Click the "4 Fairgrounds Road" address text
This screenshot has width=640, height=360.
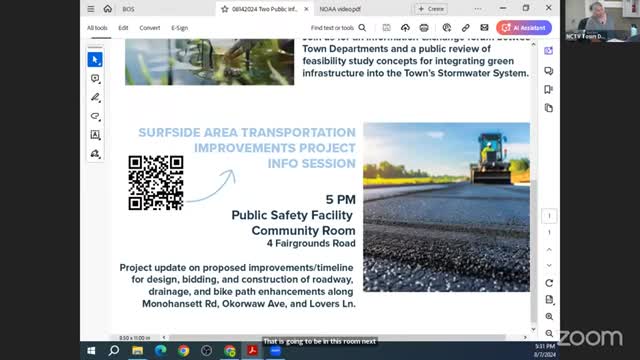point(311,244)
